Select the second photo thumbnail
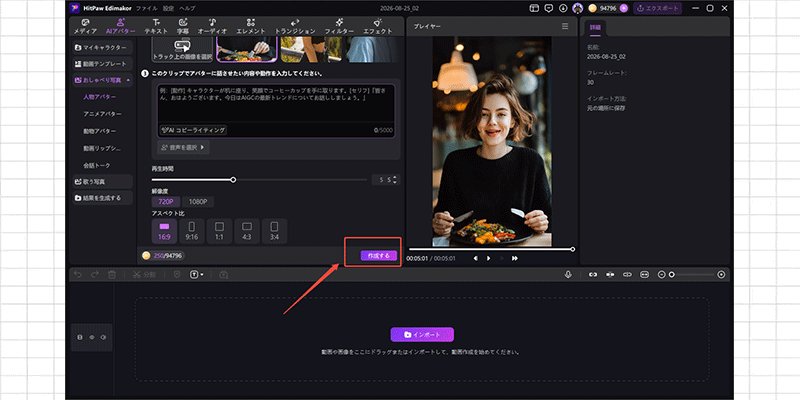Viewport: 800px width, 400px height. 311,49
